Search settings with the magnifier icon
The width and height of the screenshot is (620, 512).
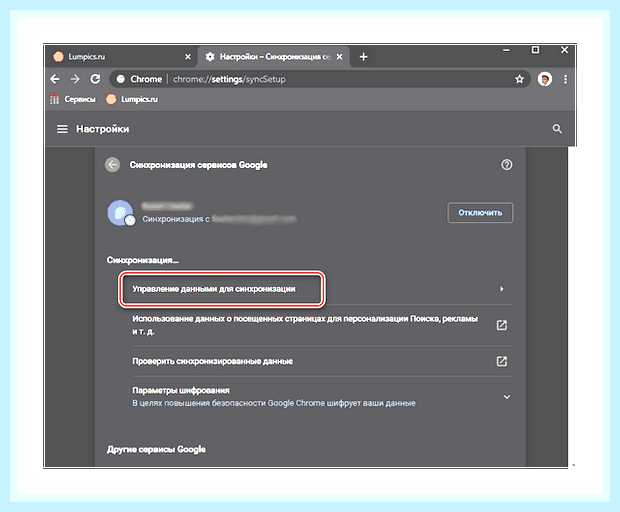(x=557, y=129)
